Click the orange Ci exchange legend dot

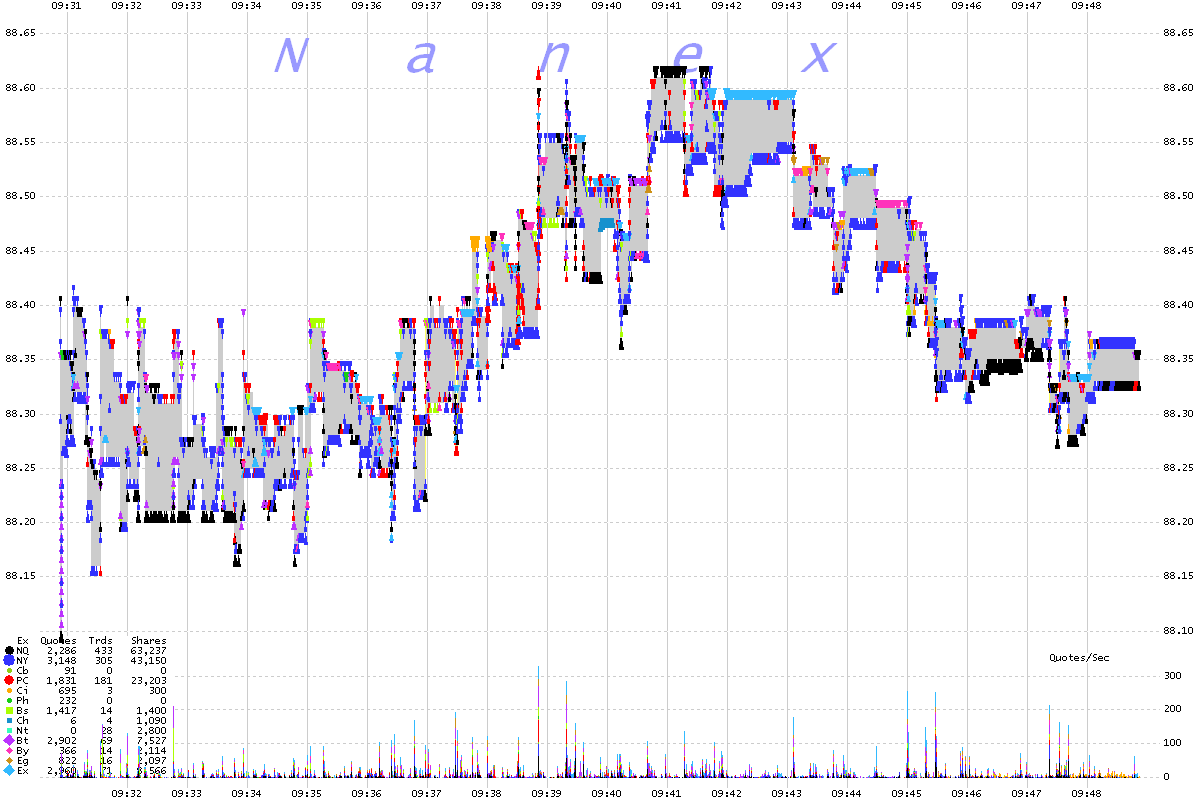(10, 690)
